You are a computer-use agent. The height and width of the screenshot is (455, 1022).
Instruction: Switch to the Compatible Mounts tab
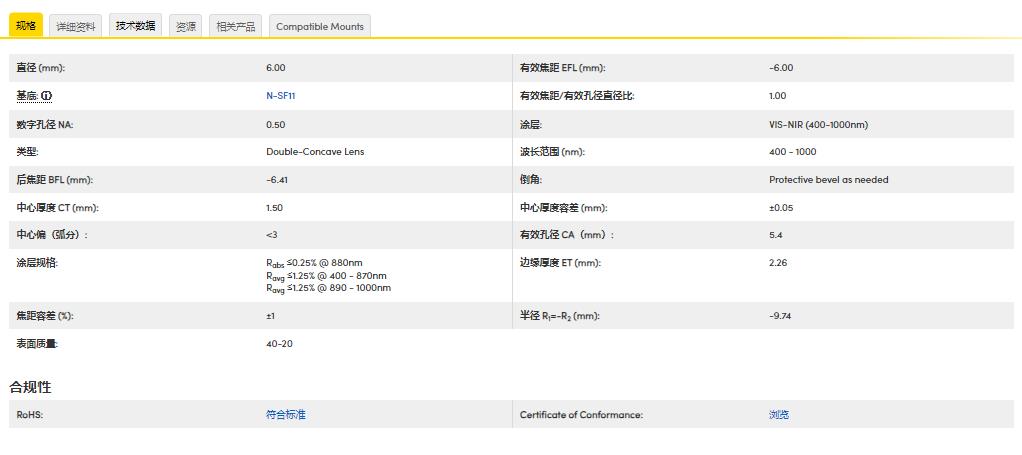pyautogui.click(x=320, y=26)
